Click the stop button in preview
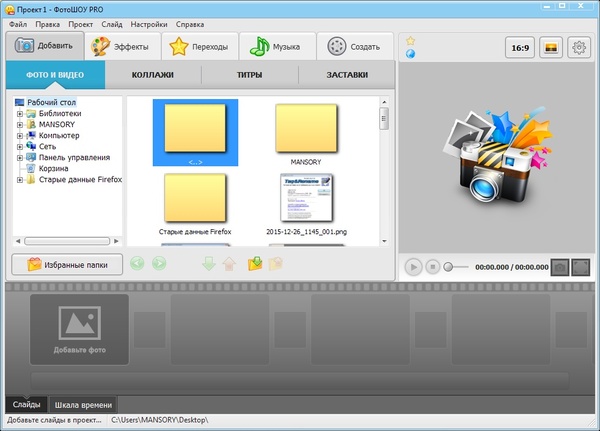Screen dimensions: 600x431 pos(432,267)
